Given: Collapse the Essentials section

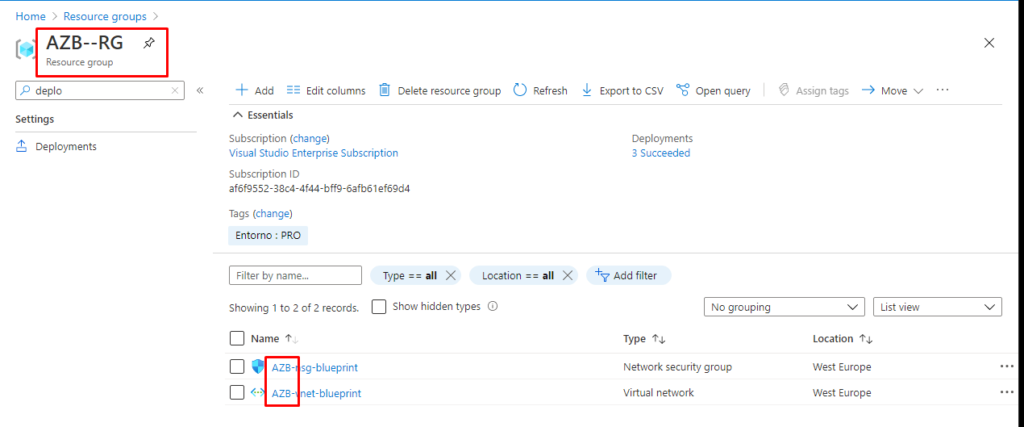Looking at the screenshot, I should coord(264,115).
